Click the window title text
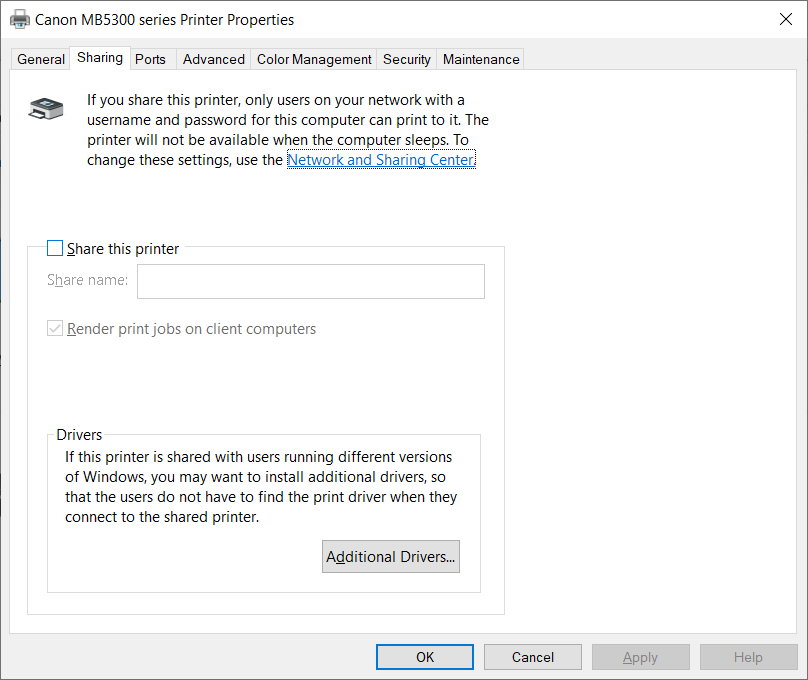808x680 pixels. (x=164, y=20)
